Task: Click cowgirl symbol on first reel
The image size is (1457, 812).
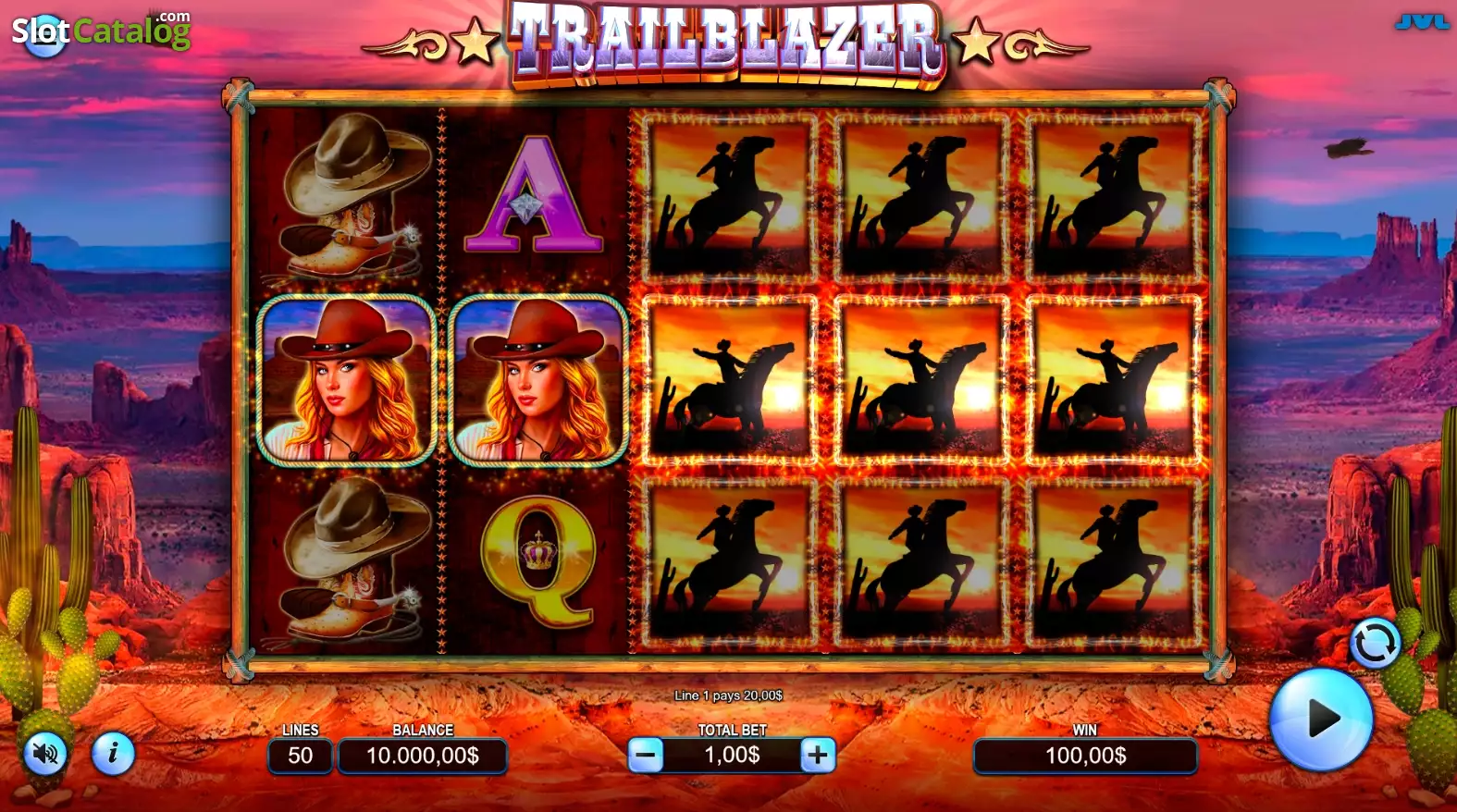Action: (346, 380)
